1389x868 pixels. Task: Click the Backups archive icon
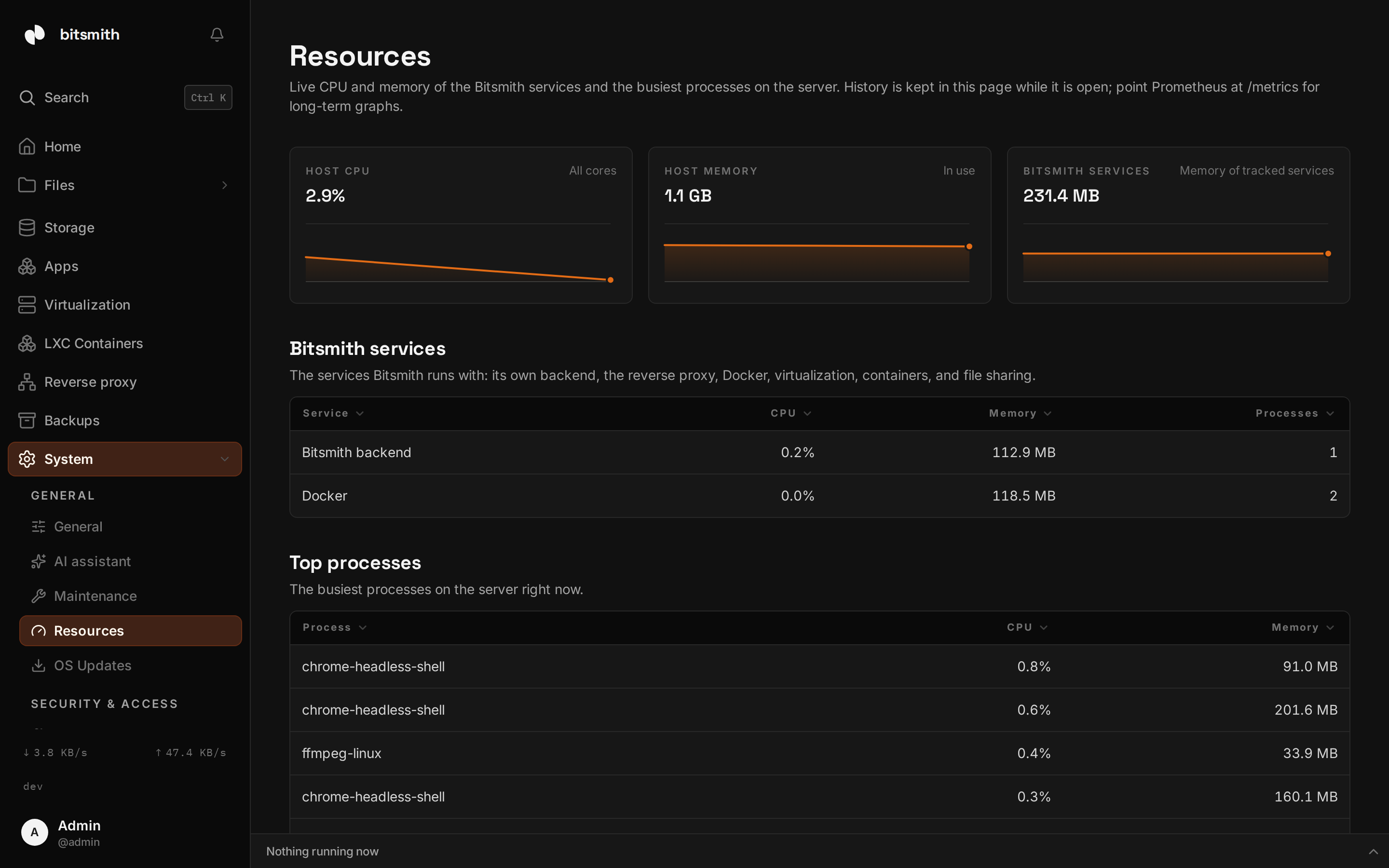pos(27,420)
